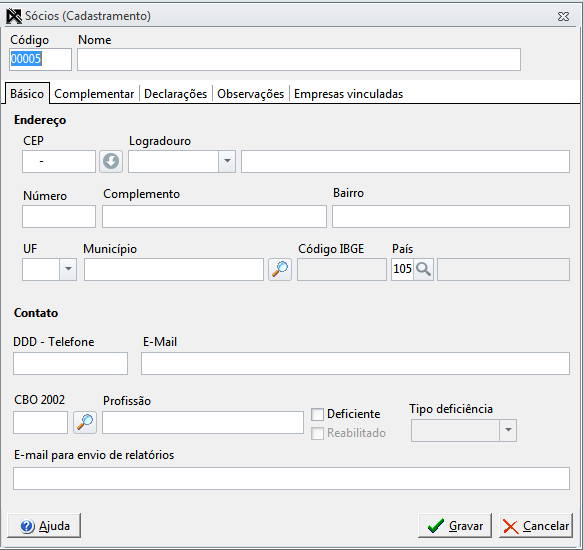Expand the Tipo deficiência dropdown
This screenshot has width=583, height=550.
click(508, 430)
